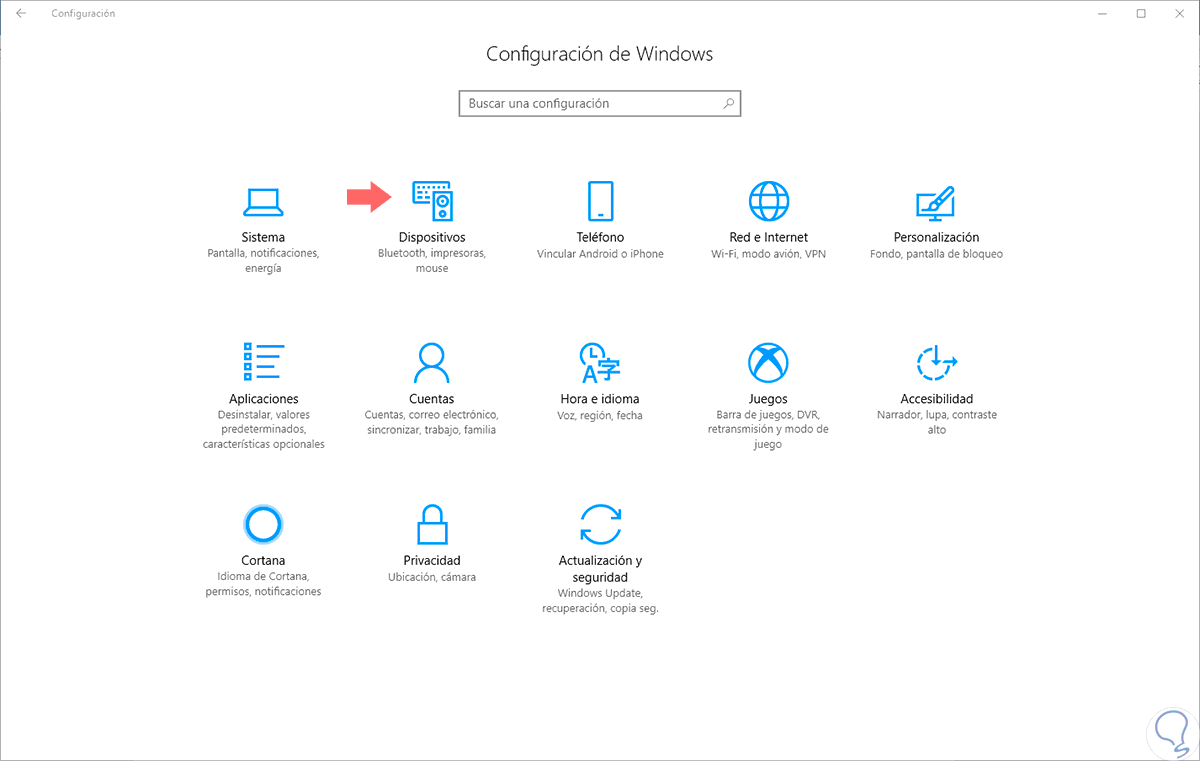1200x761 pixels.
Task: Close the Configuración window
Action: [1178, 13]
